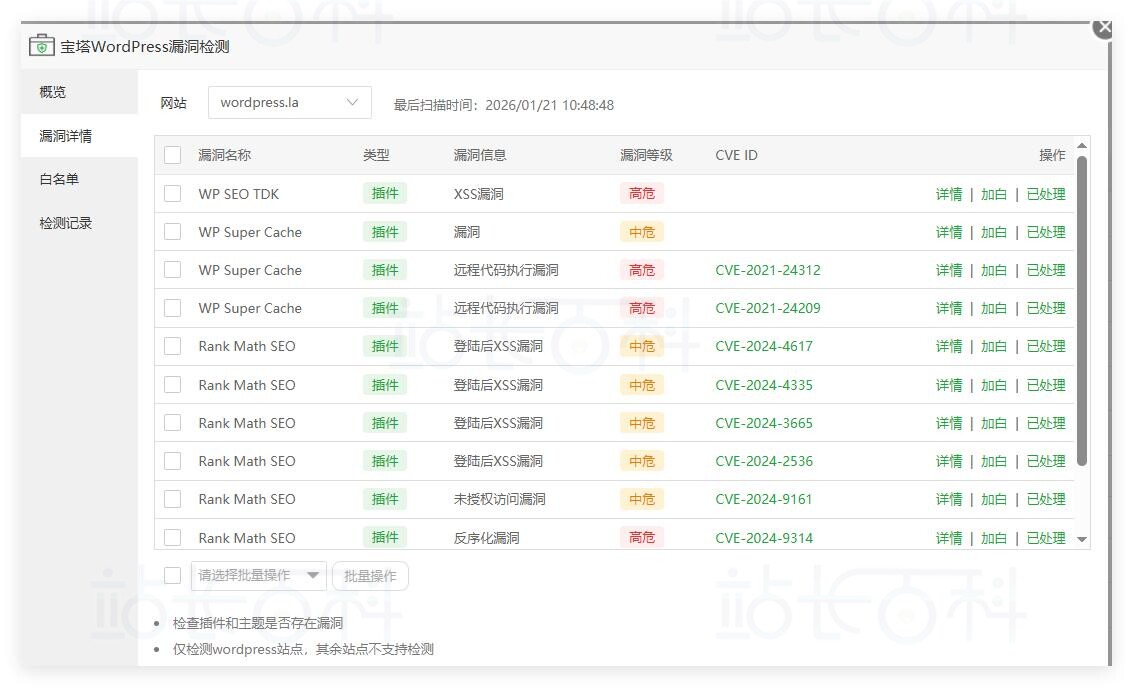Toggle the select-all checkbox in table header
Image resolution: width=1133 pixels, height=687 pixels.
[x=173, y=155]
